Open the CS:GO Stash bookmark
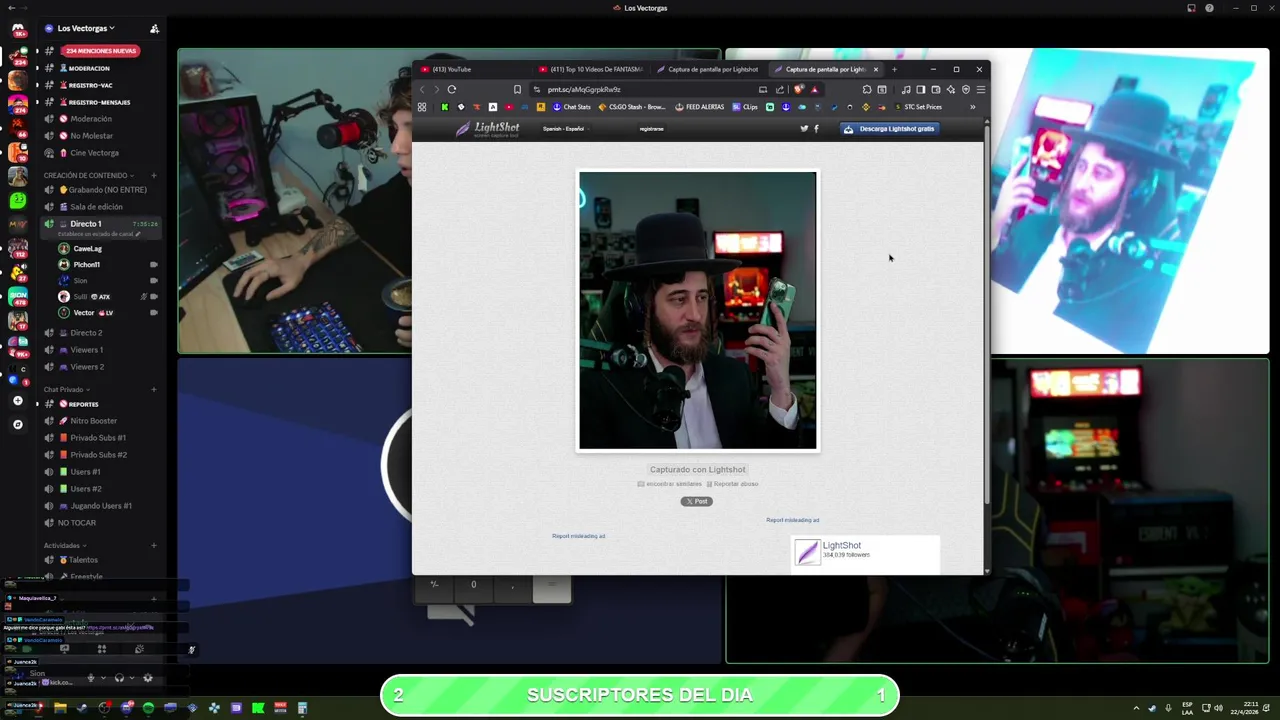The width and height of the screenshot is (1280, 720). click(632, 107)
